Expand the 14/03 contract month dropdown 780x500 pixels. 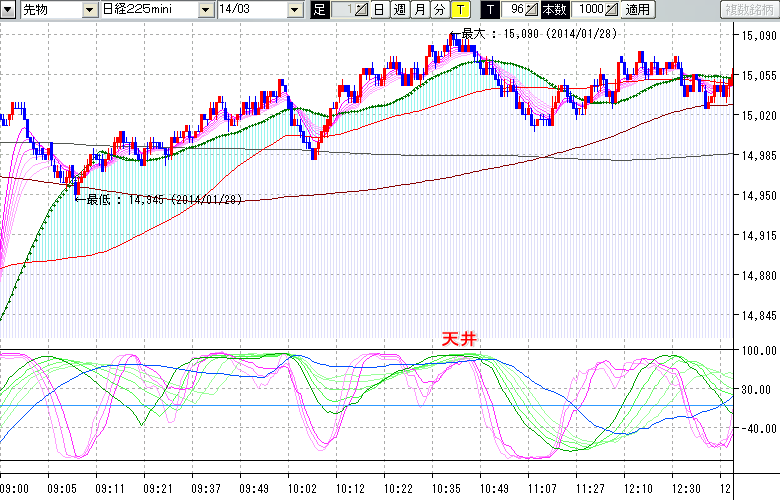pyautogui.click(x=295, y=9)
